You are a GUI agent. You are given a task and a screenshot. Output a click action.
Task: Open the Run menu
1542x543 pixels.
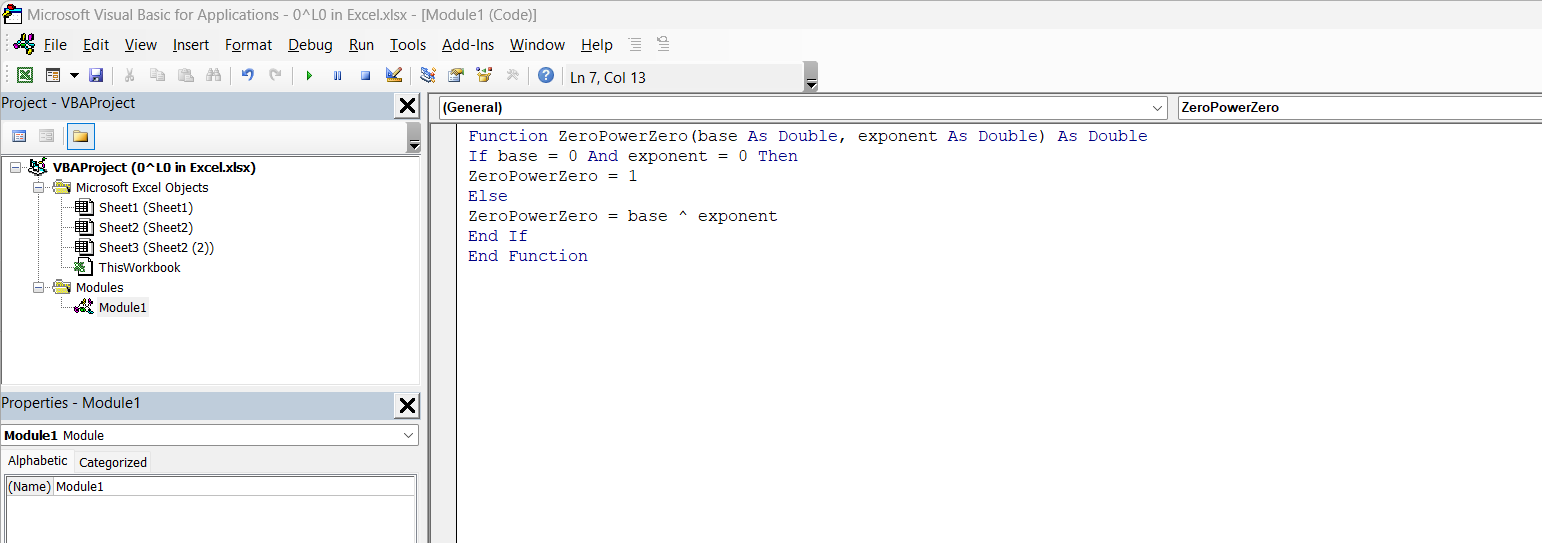point(361,45)
